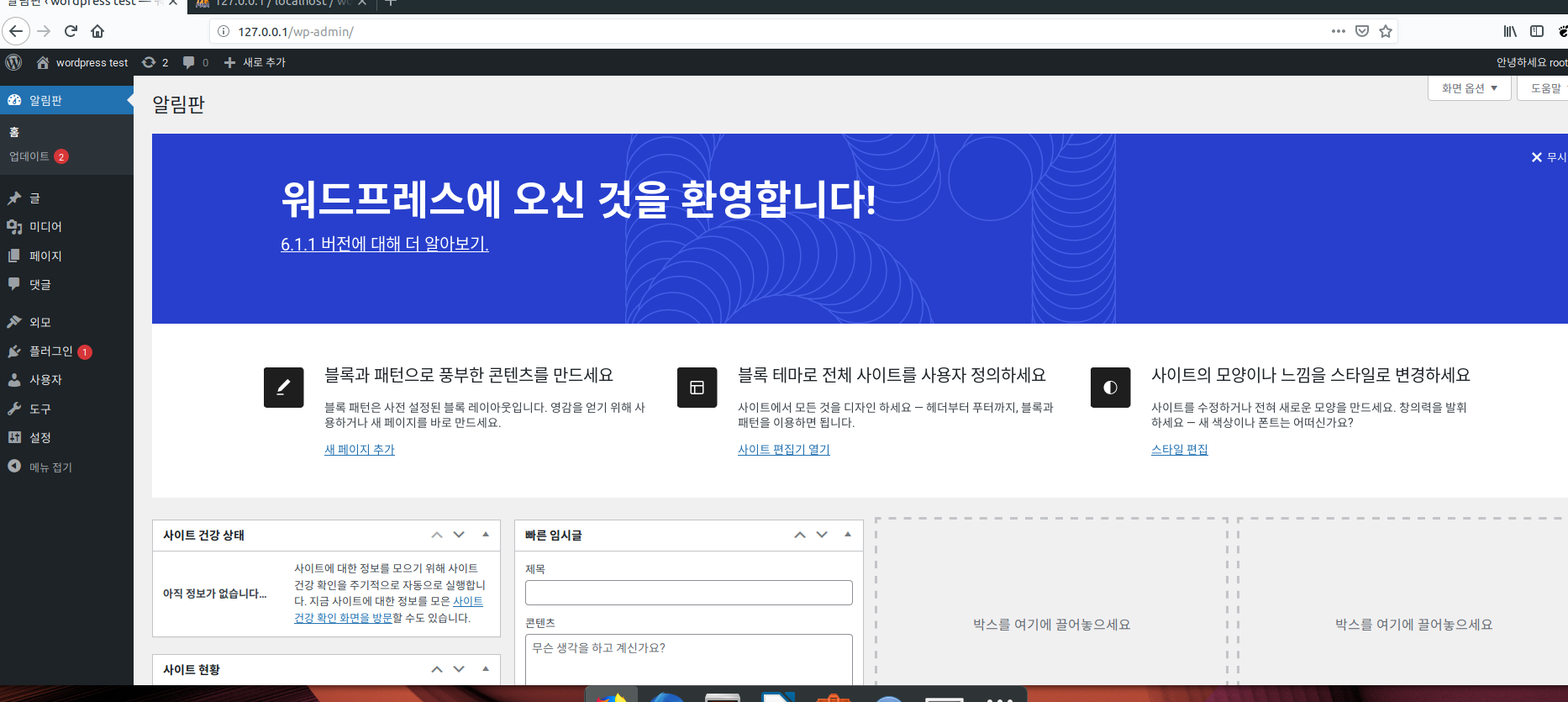
Task: Collapse the 사이트 현황 panel
Action: pyautogui.click(x=486, y=669)
